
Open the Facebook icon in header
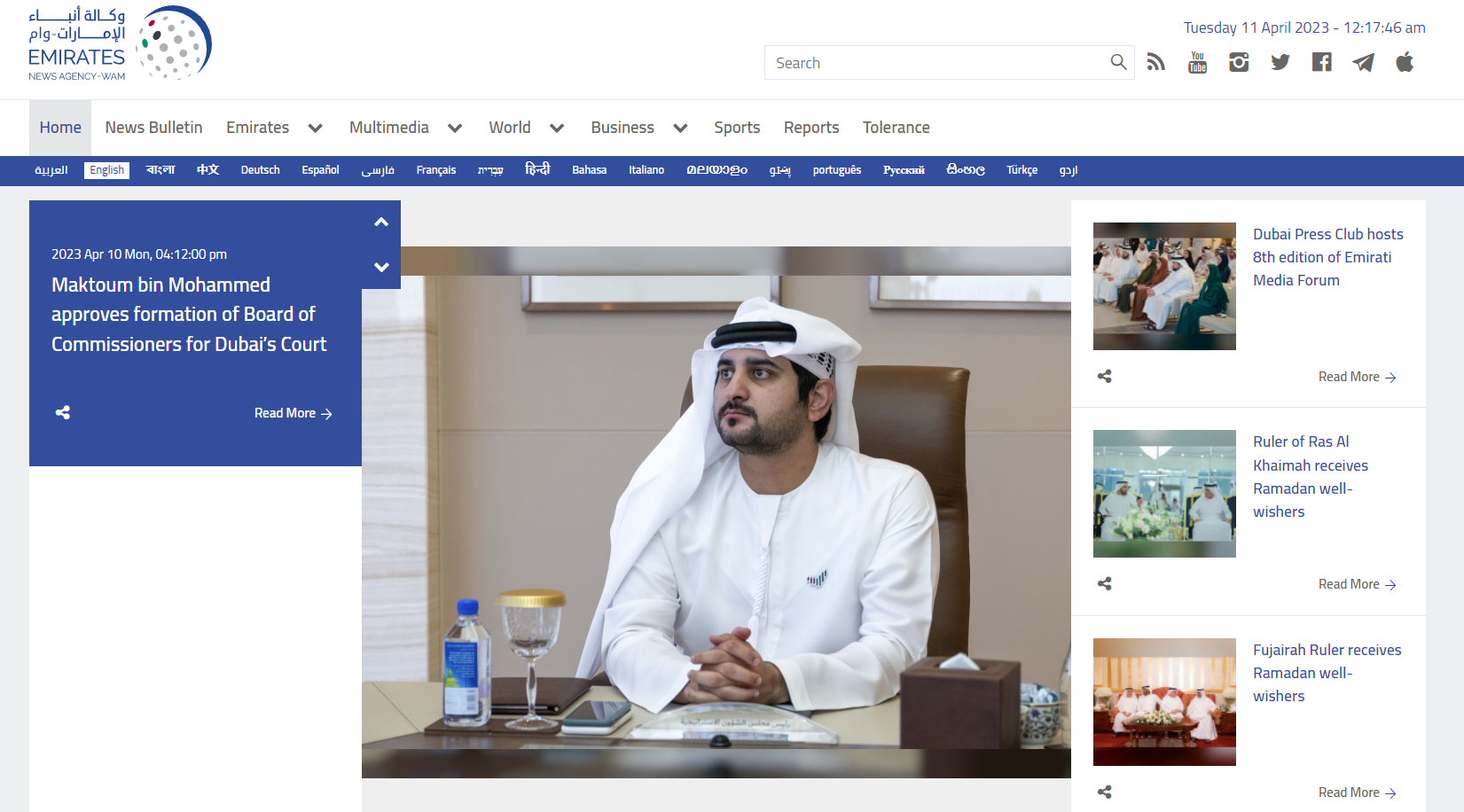1321,62
